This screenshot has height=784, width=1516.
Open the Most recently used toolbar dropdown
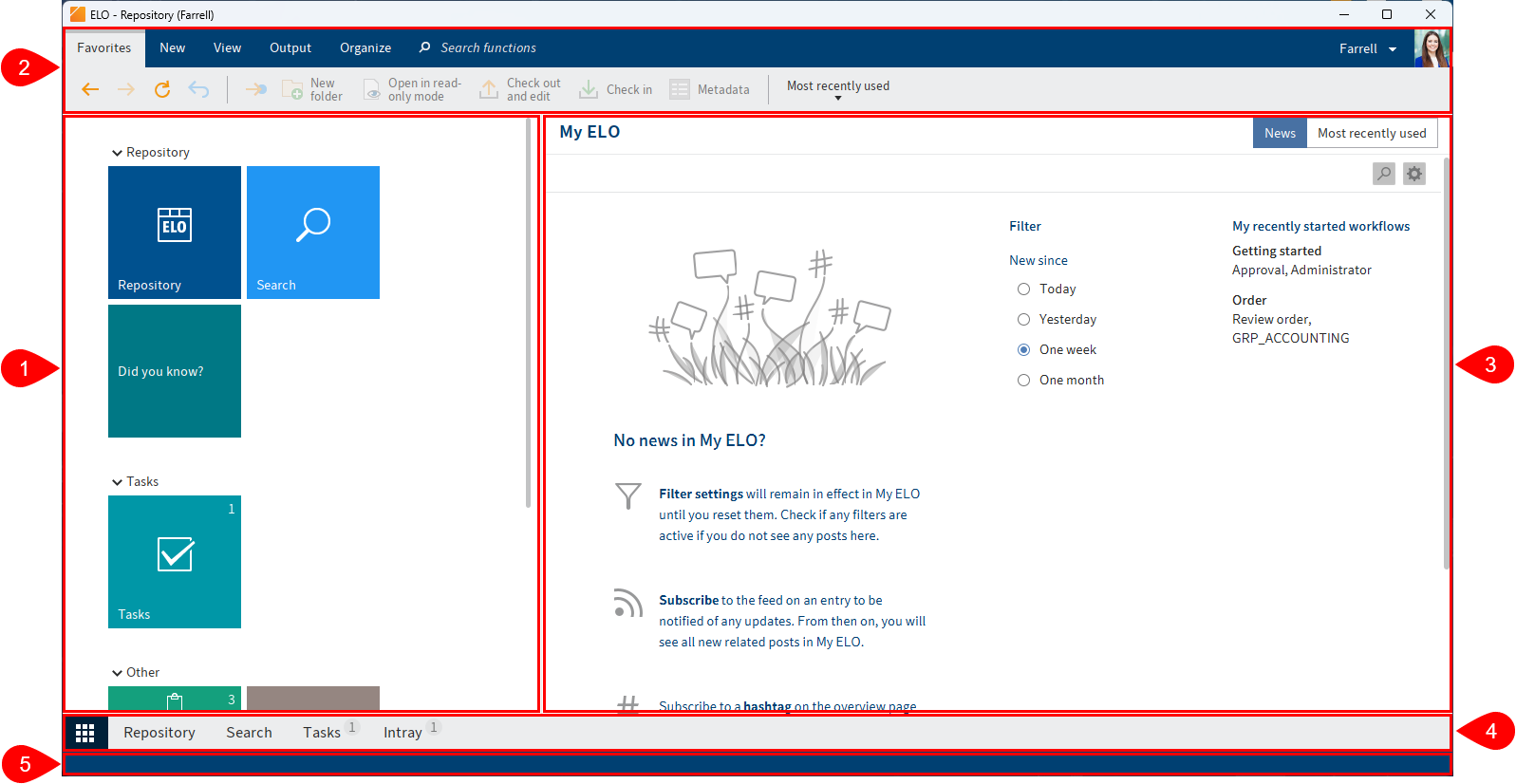[838, 89]
